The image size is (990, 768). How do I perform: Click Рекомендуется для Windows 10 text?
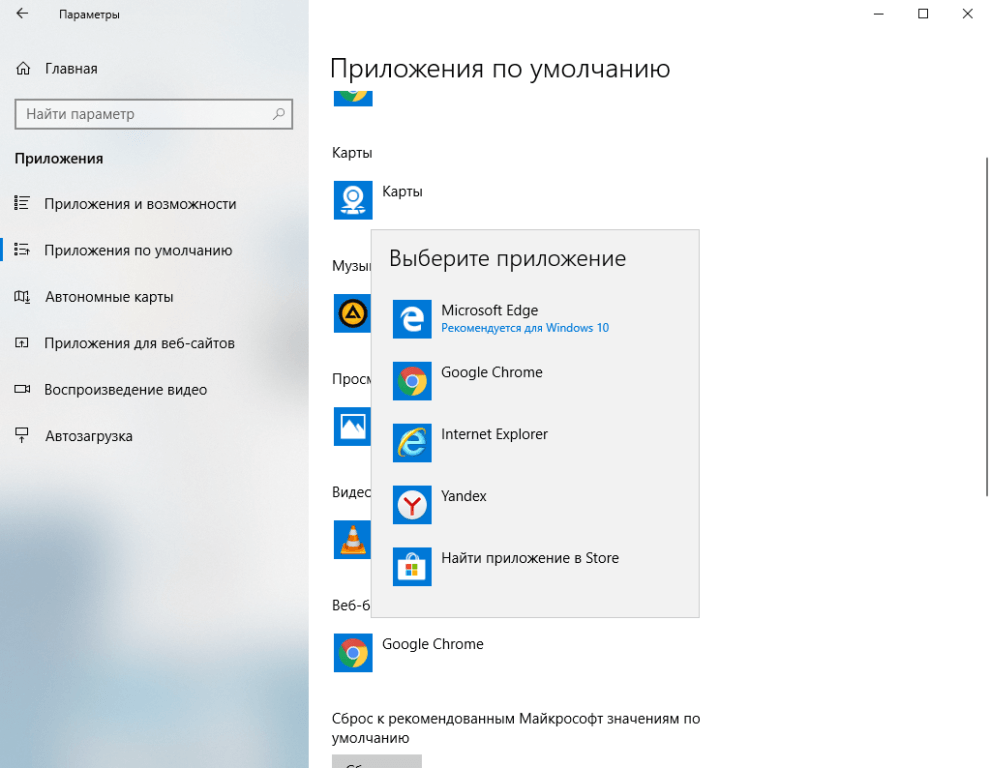[x=525, y=328]
